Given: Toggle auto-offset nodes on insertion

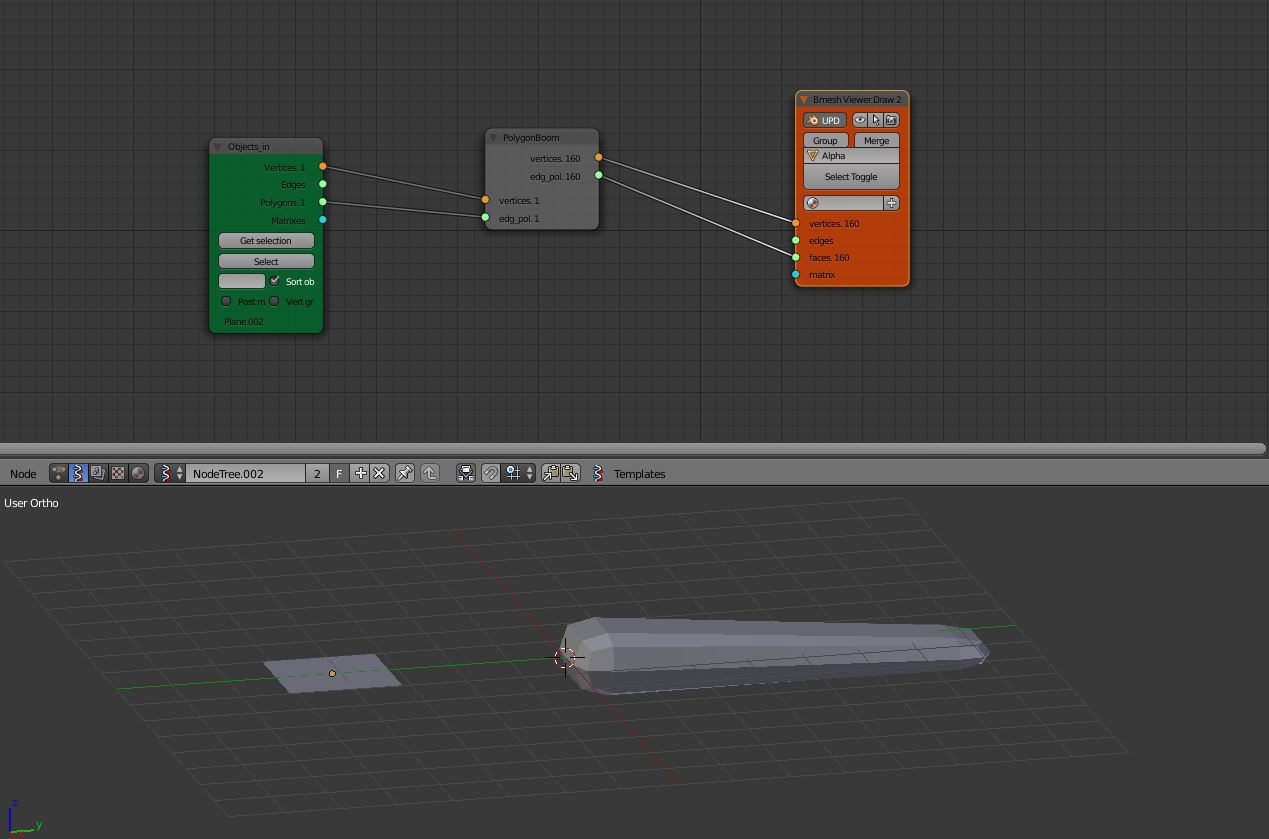Looking at the screenshot, I should coord(466,473).
